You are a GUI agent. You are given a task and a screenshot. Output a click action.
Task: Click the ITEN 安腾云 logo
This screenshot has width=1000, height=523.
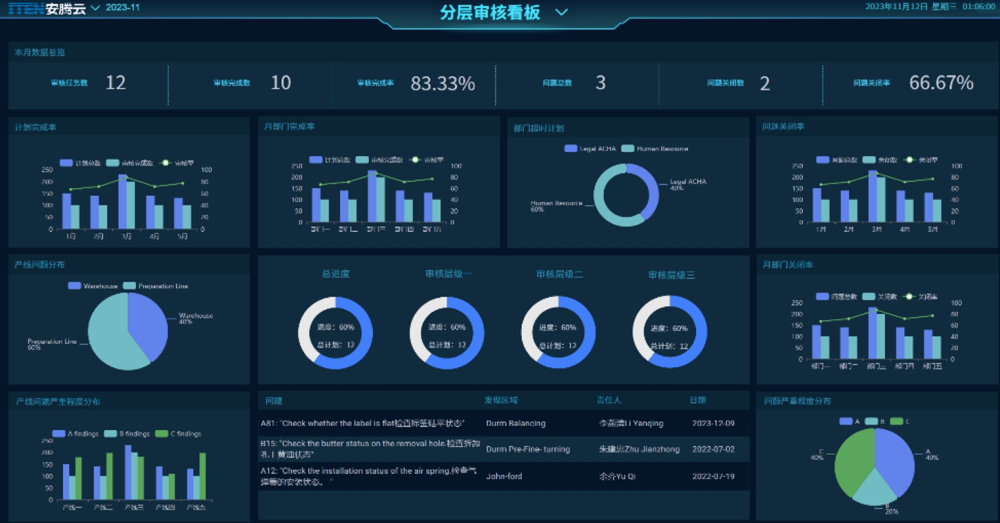click(47, 8)
